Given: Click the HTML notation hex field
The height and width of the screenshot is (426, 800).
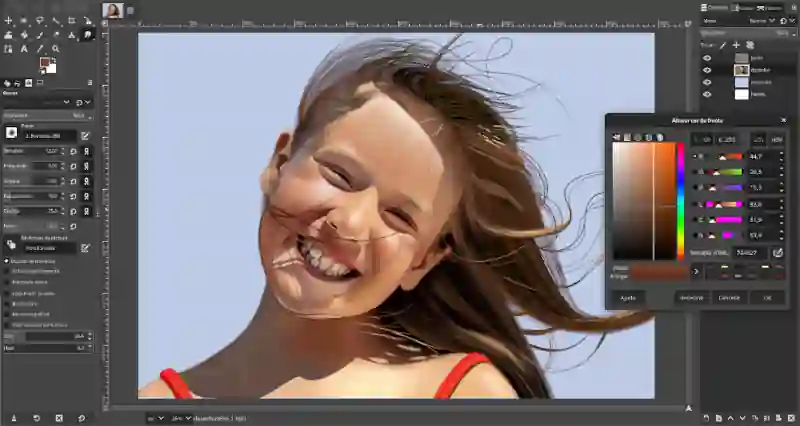Looking at the screenshot, I should 750,253.
